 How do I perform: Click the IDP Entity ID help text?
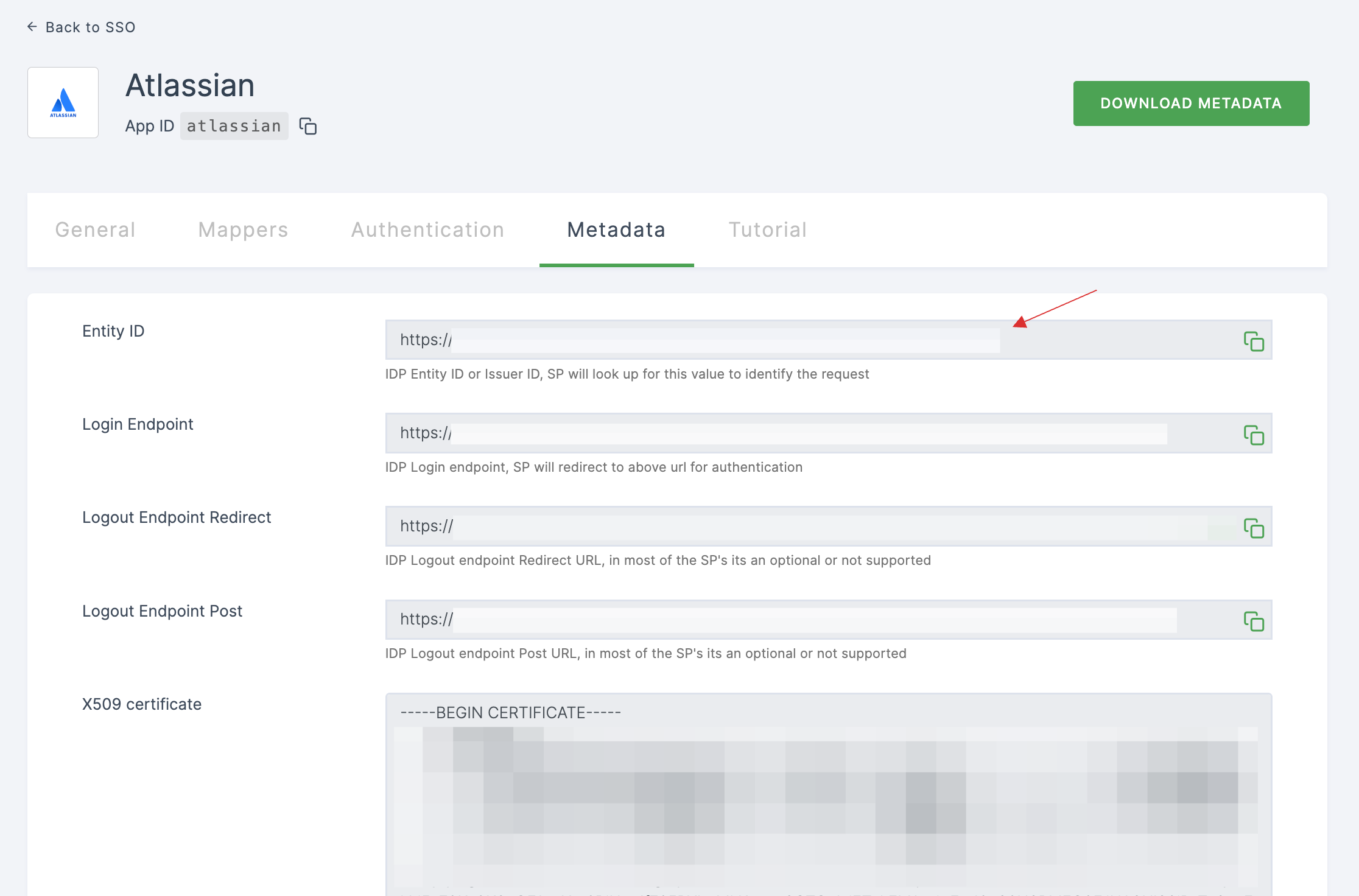(x=627, y=374)
